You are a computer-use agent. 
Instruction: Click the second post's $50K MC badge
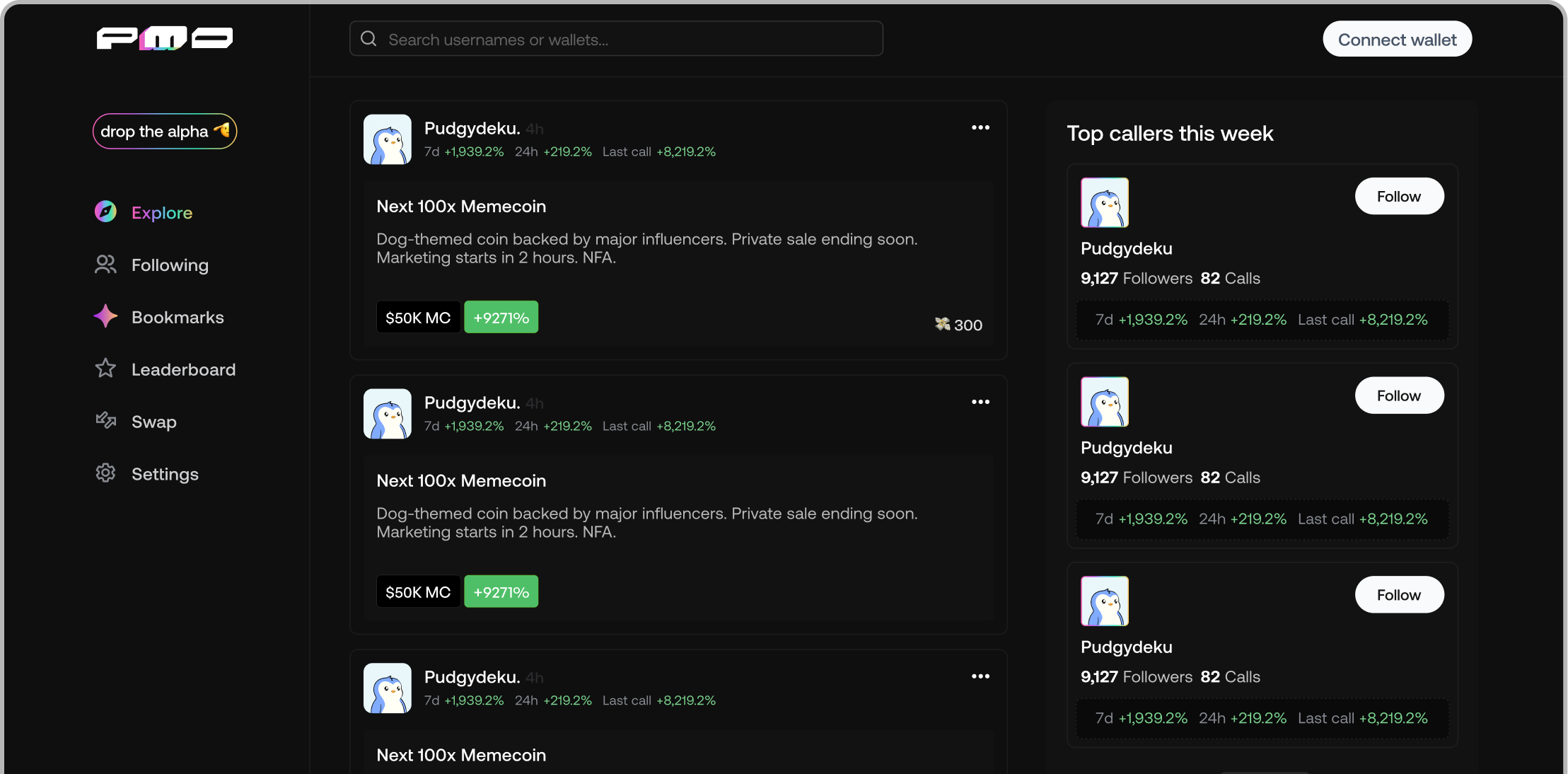click(418, 591)
